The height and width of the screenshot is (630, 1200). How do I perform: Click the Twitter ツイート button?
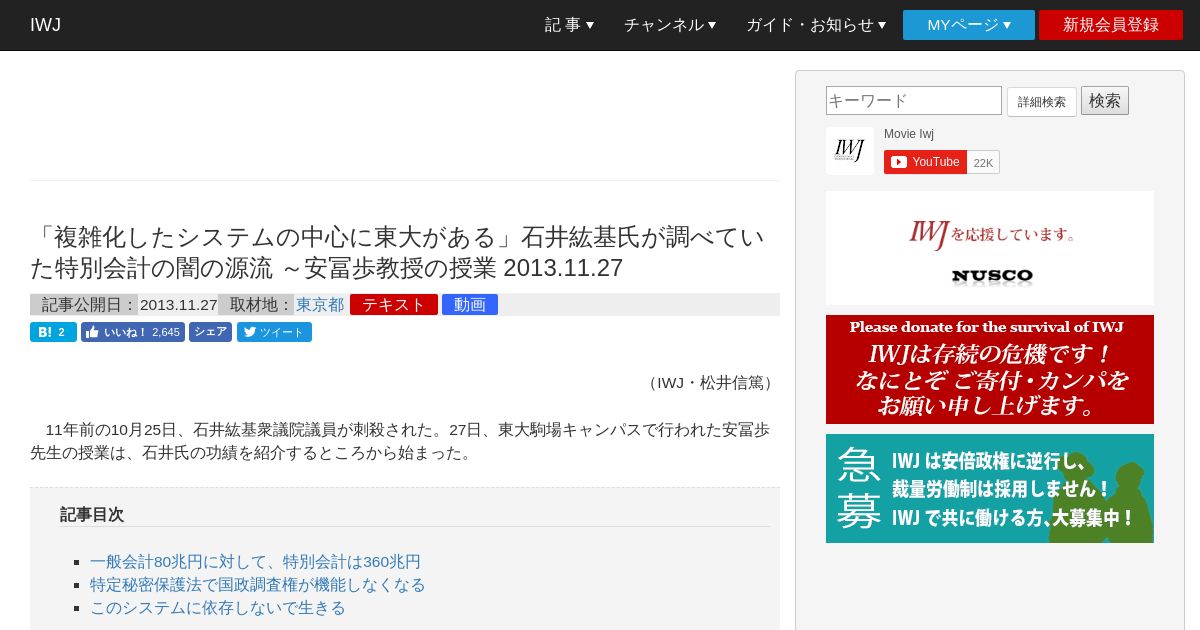click(x=274, y=332)
